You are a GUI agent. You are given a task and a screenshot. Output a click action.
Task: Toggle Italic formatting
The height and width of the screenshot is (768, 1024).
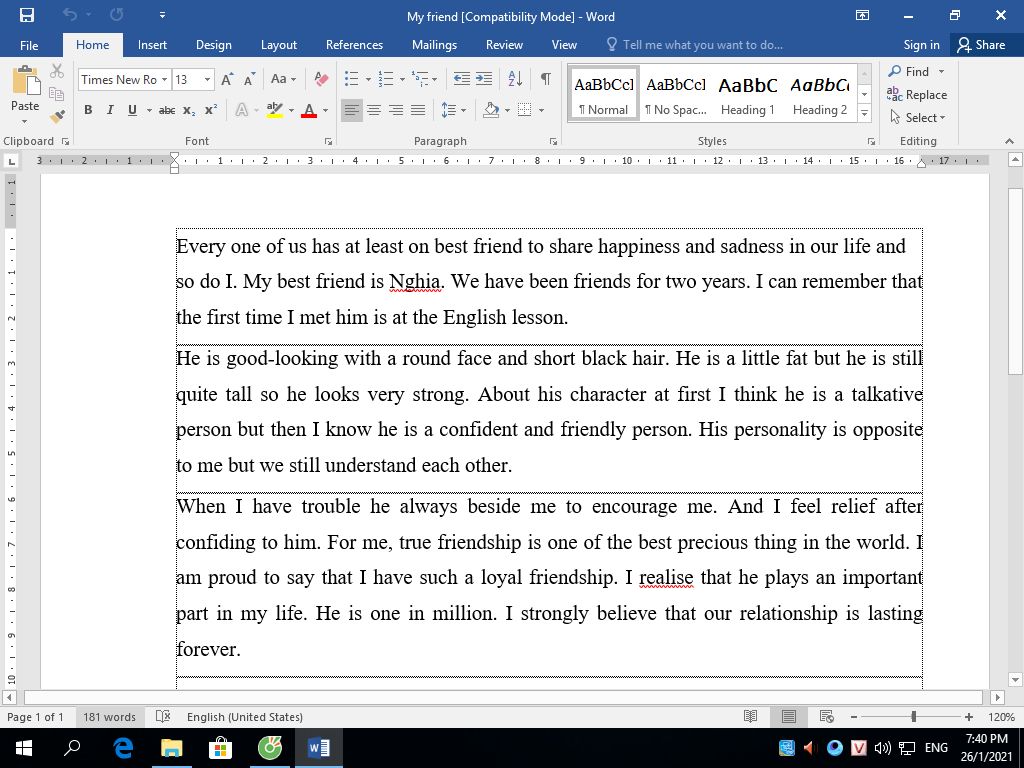tap(110, 110)
